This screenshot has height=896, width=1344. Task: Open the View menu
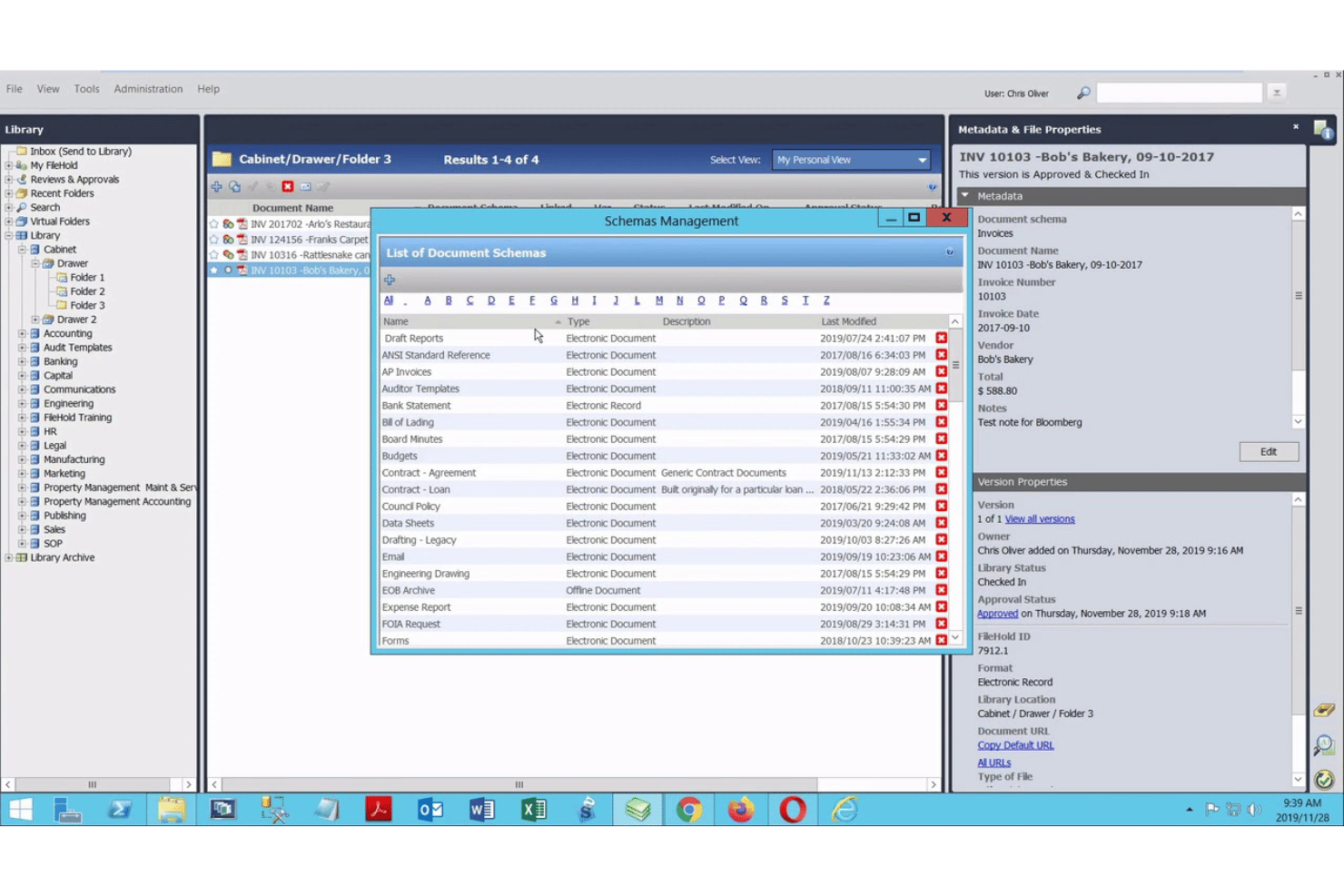(48, 89)
